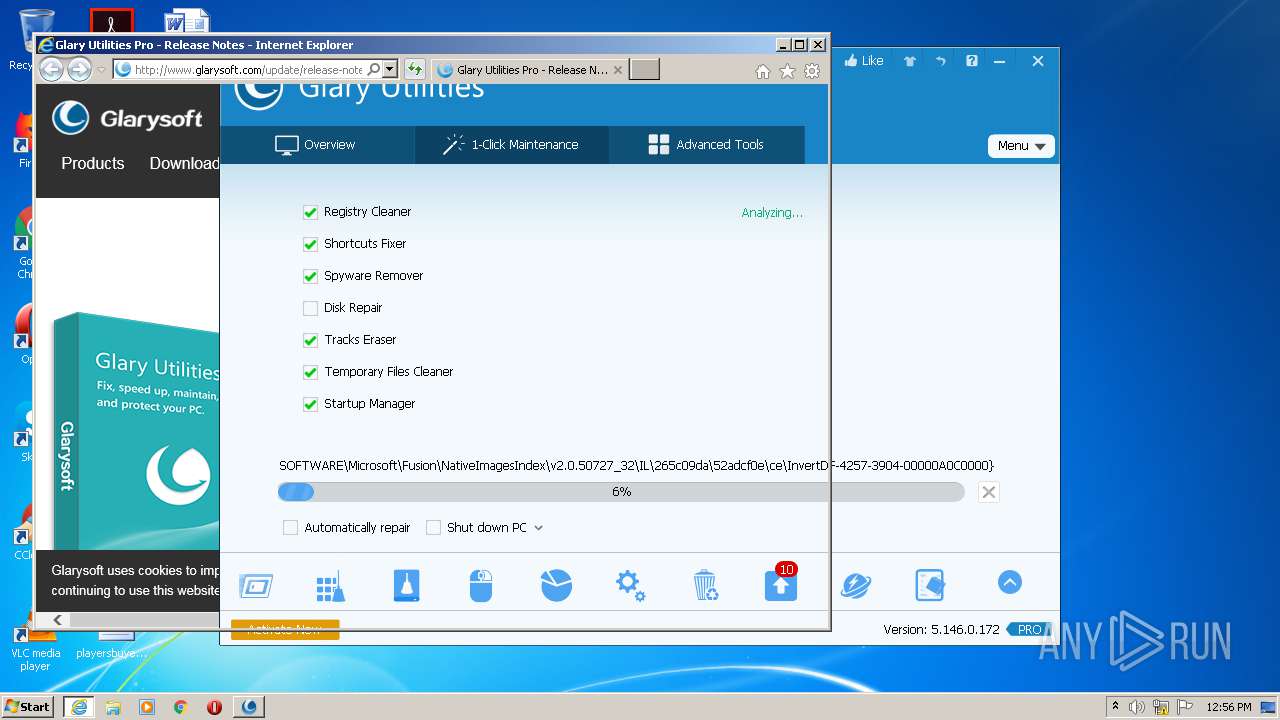Click the IE address bar URL field

pyautogui.click(x=248, y=70)
